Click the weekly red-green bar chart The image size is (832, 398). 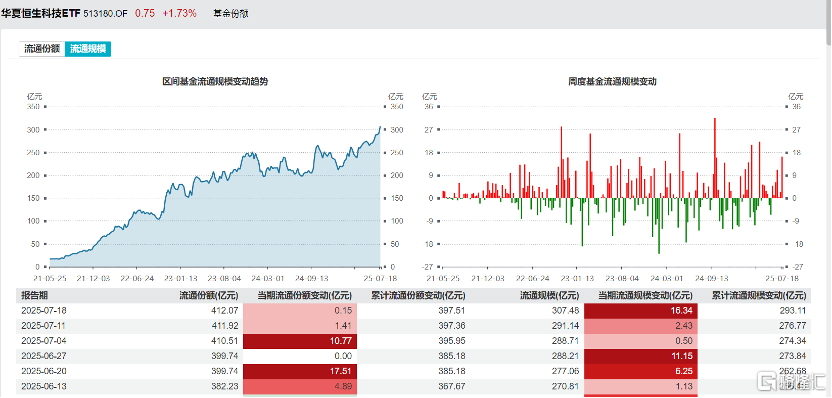(x=613, y=186)
